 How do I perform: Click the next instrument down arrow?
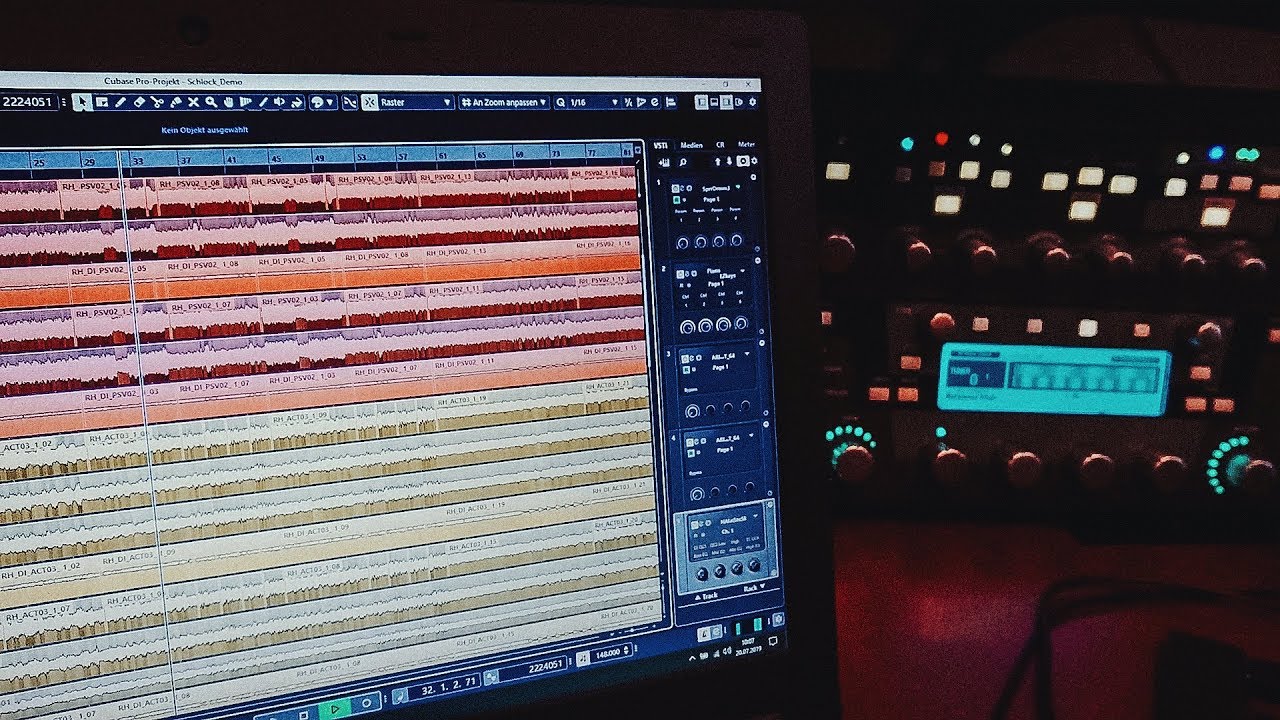tap(729, 161)
